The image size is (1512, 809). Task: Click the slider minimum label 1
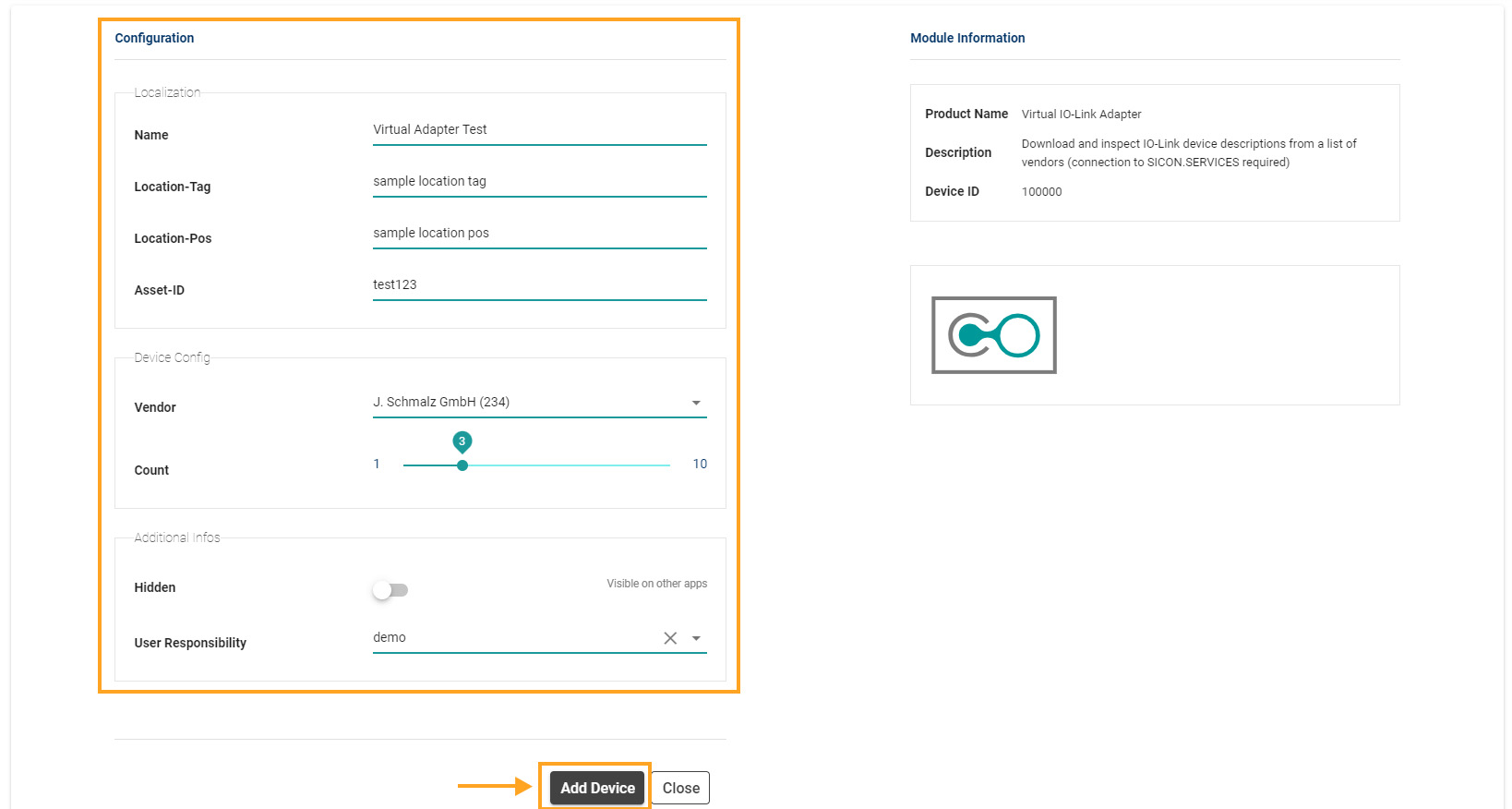(x=377, y=465)
